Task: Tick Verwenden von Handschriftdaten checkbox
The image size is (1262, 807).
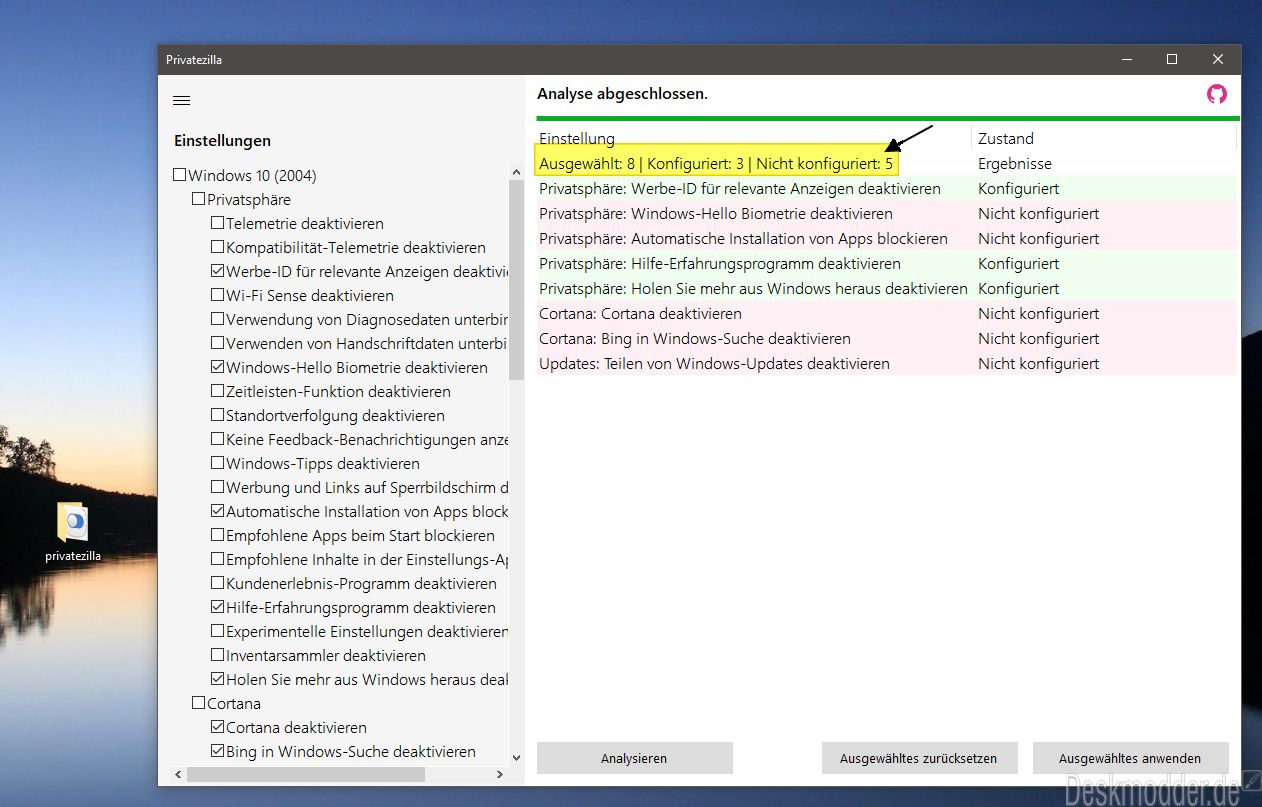Action: (x=218, y=343)
